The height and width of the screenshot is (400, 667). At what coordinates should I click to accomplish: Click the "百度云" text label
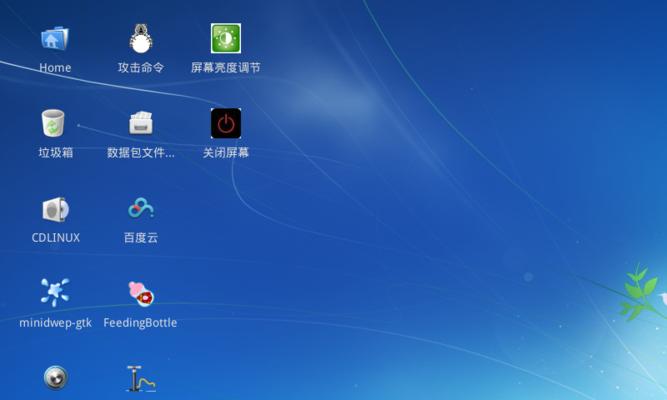click(x=140, y=238)
